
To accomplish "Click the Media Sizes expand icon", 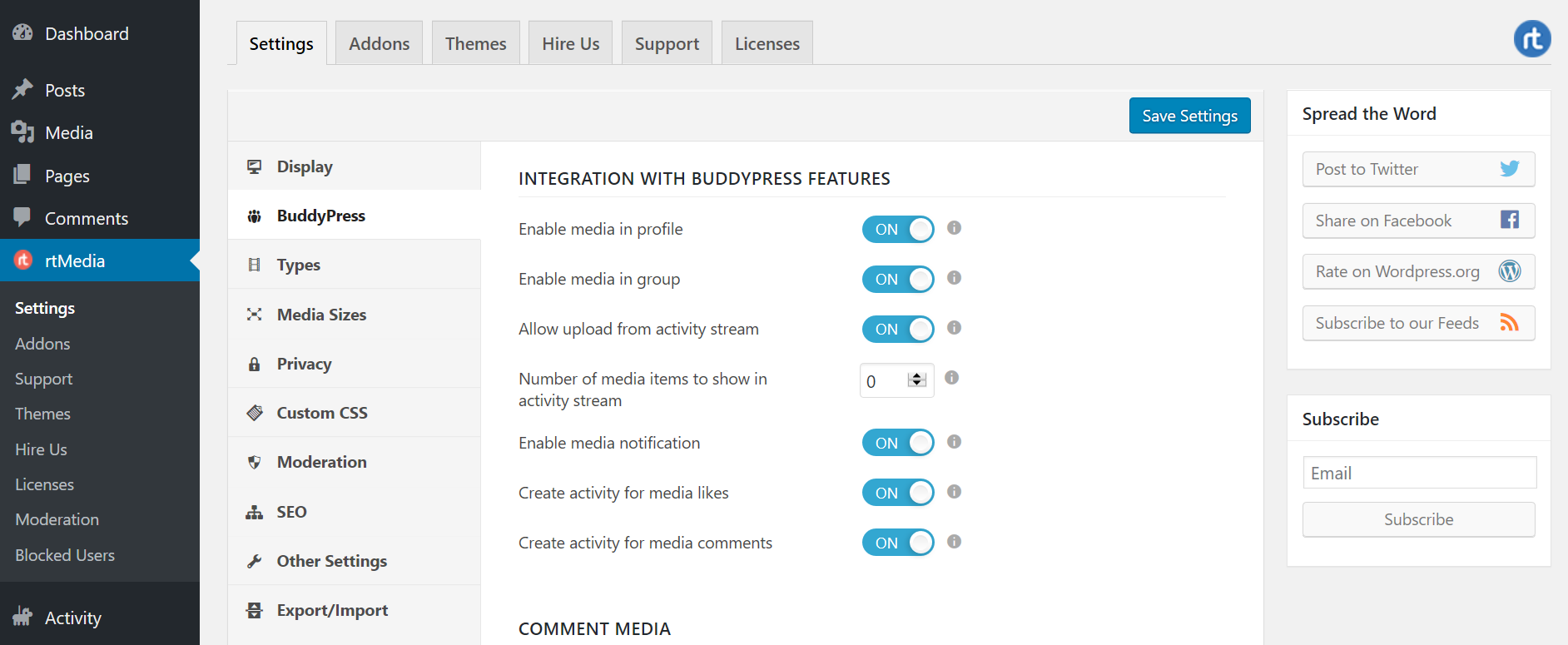I will tap(255, 314).
